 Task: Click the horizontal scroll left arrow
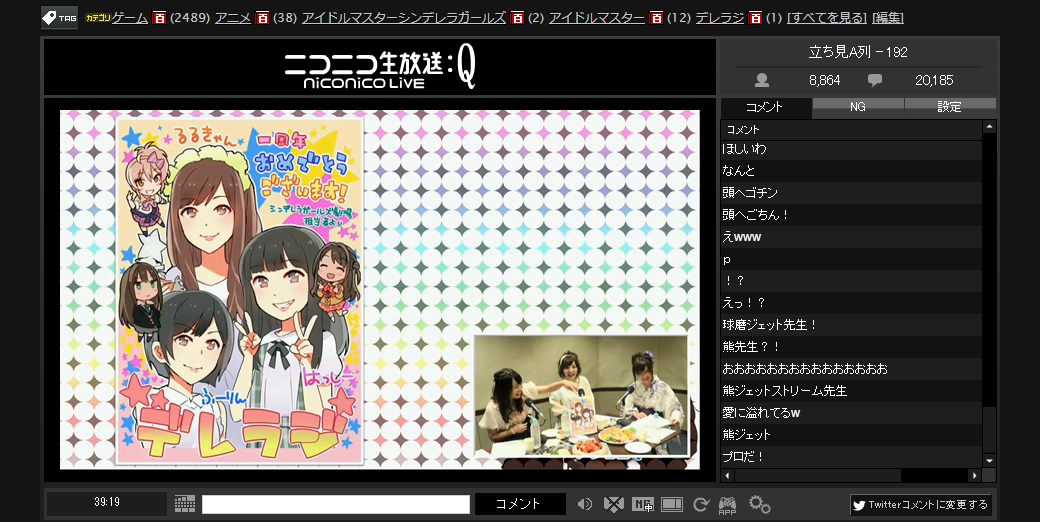(x=728, y=476)
